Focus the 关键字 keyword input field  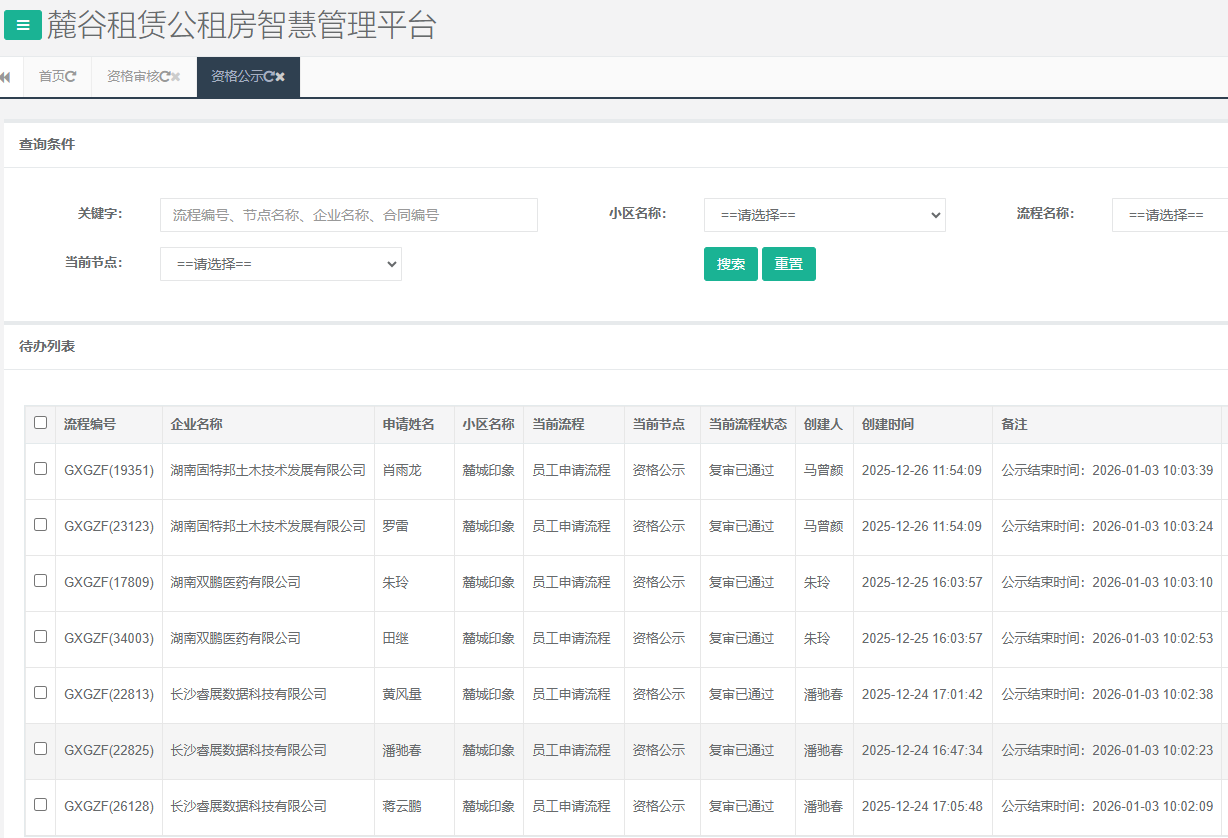point(348,215)
